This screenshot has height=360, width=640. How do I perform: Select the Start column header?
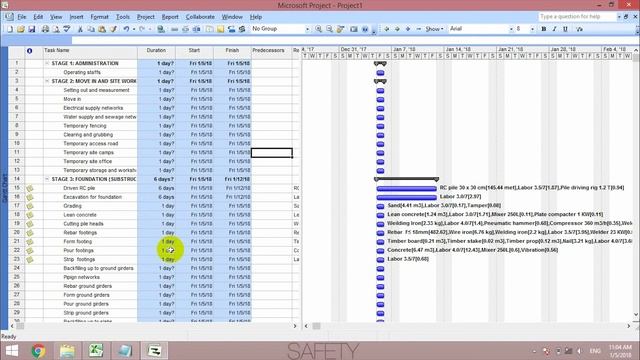click(194, 52)
